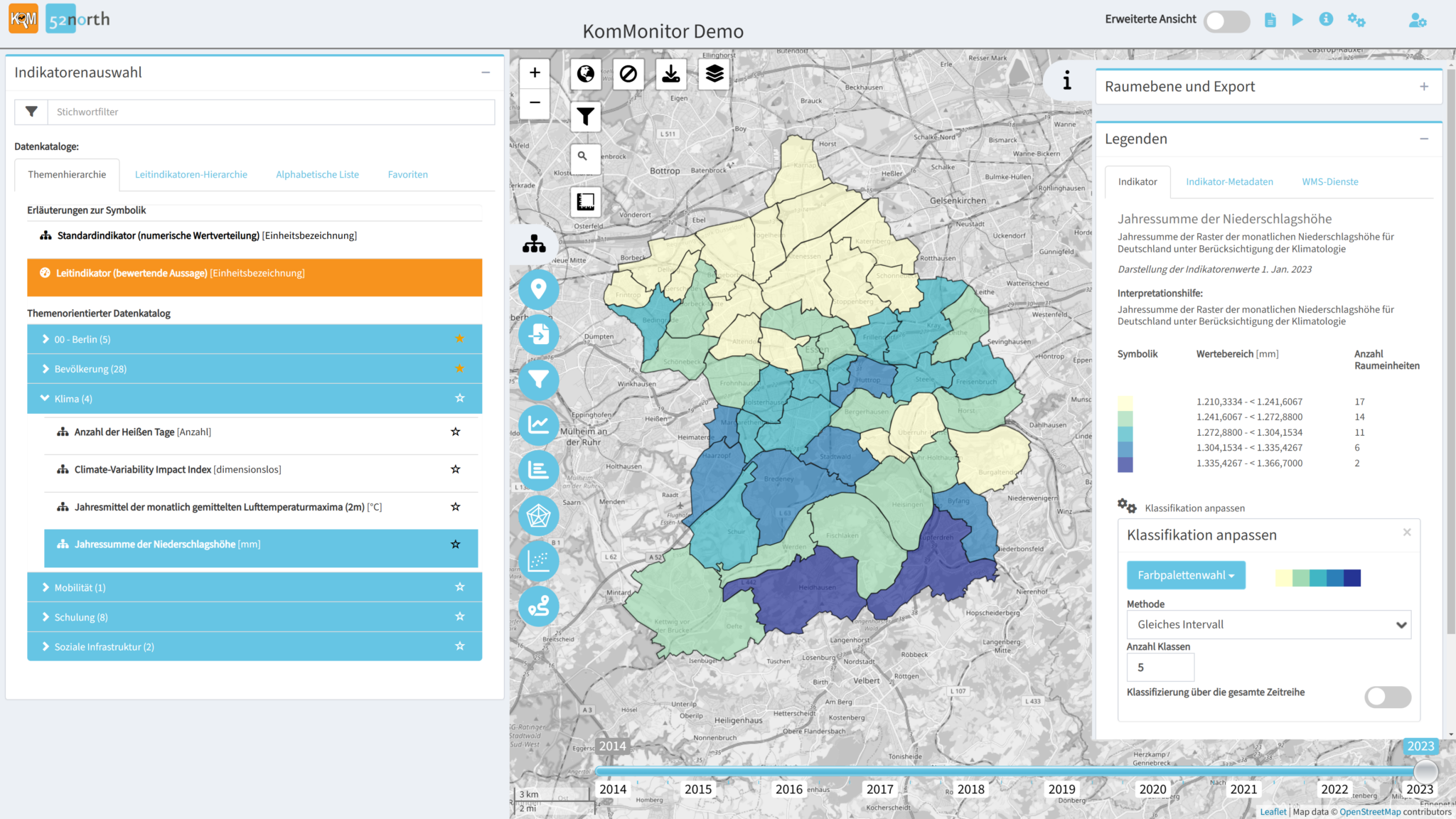
Task: Click the Stichwortfilter input field
Action: 271,112
